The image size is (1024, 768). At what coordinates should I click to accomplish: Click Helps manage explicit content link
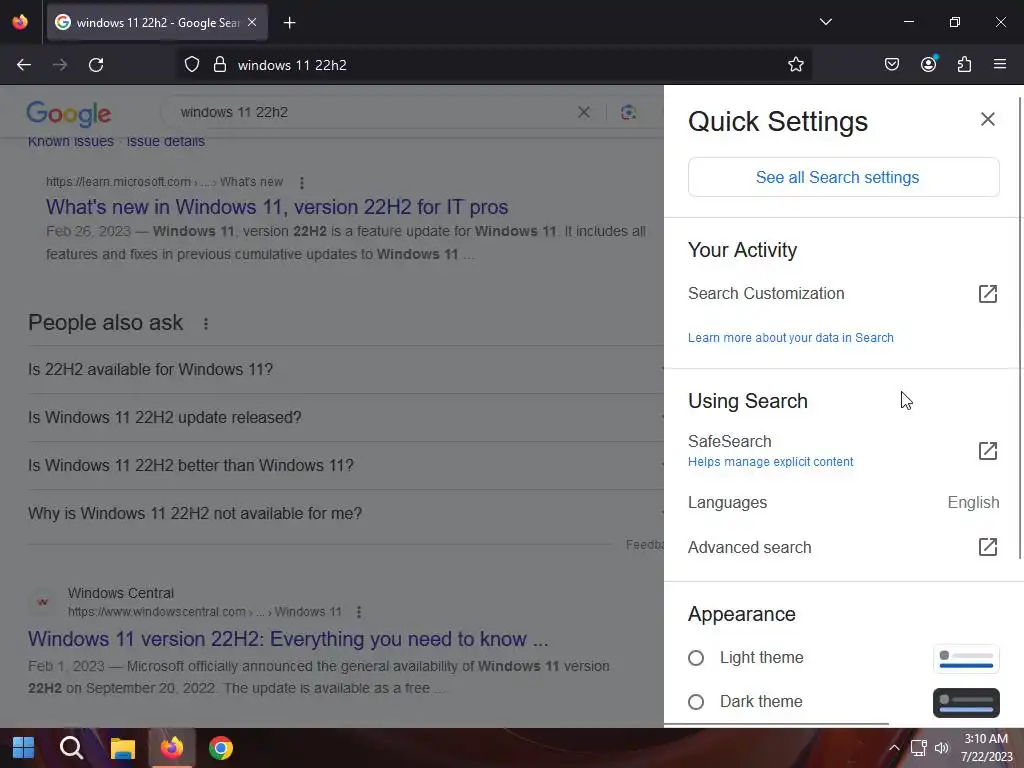770,462
